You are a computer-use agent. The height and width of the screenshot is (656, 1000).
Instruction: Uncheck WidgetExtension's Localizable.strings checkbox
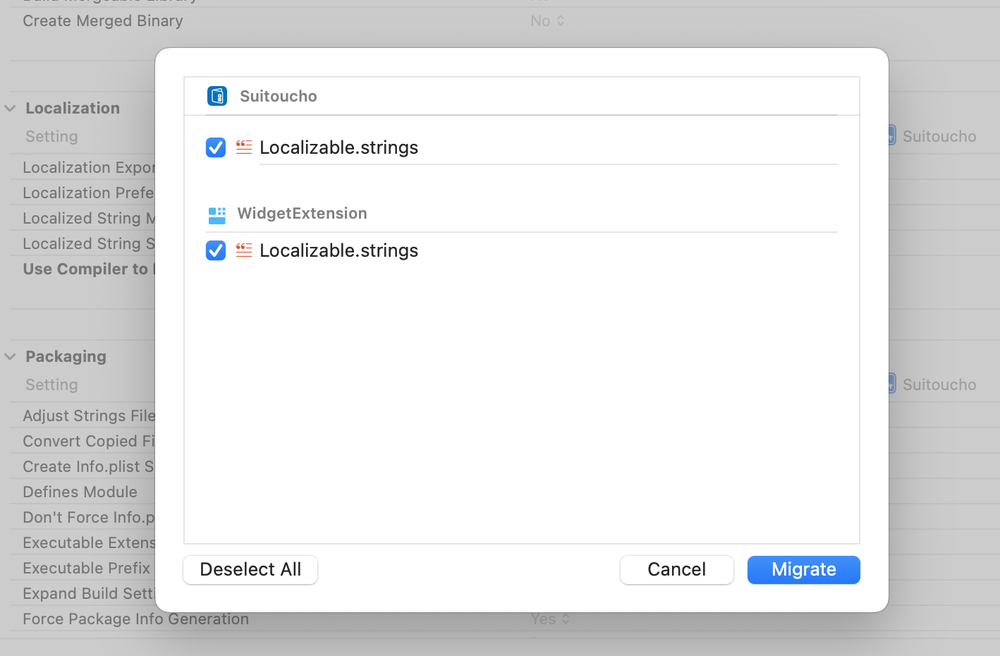tap(216, 251)
